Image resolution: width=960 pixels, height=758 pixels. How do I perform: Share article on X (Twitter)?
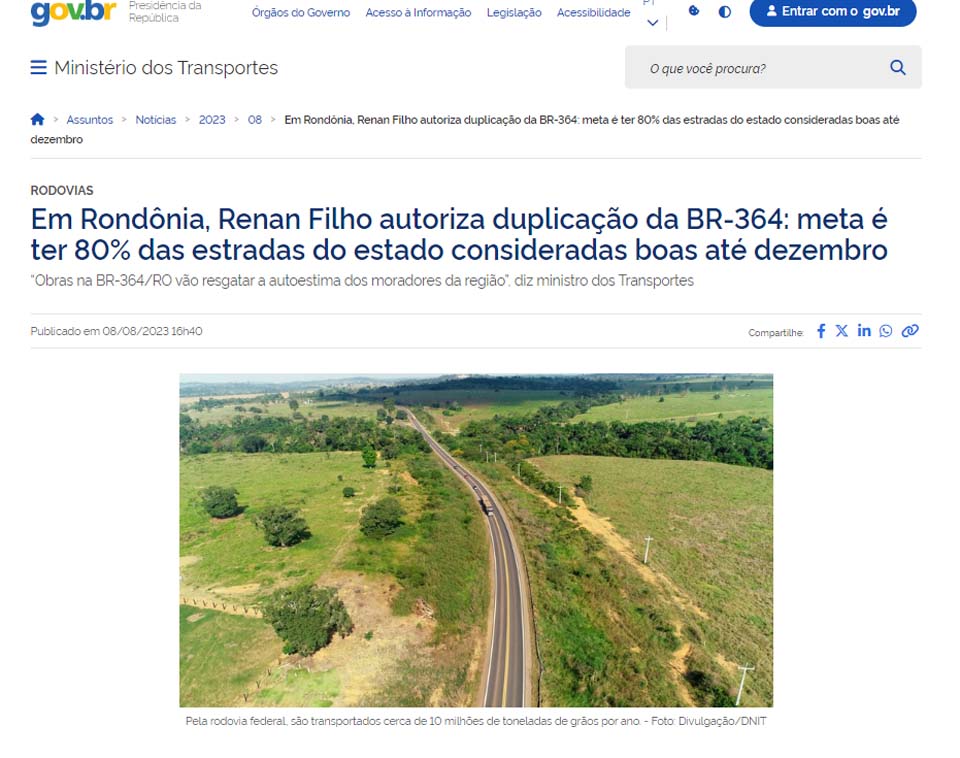pos(842,331)
